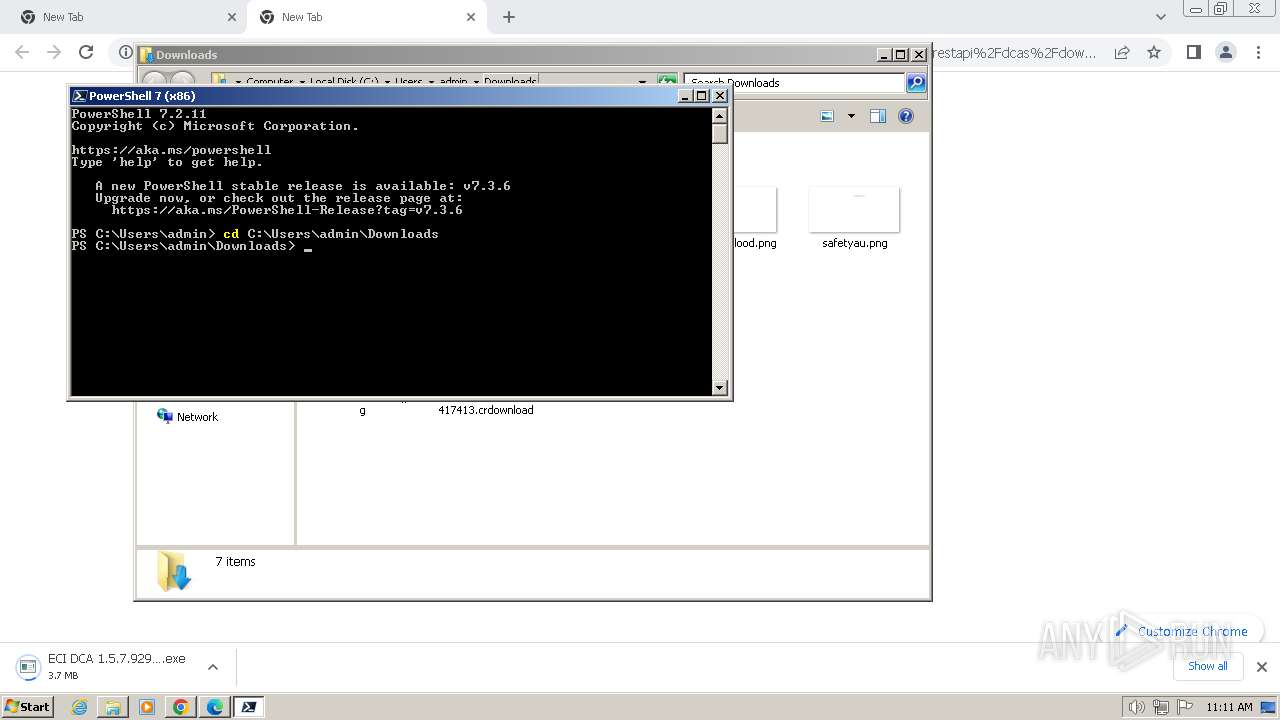Select file ending 417413.crdownload
Viewport: 1280px width, 720px height.
point(486,410)
